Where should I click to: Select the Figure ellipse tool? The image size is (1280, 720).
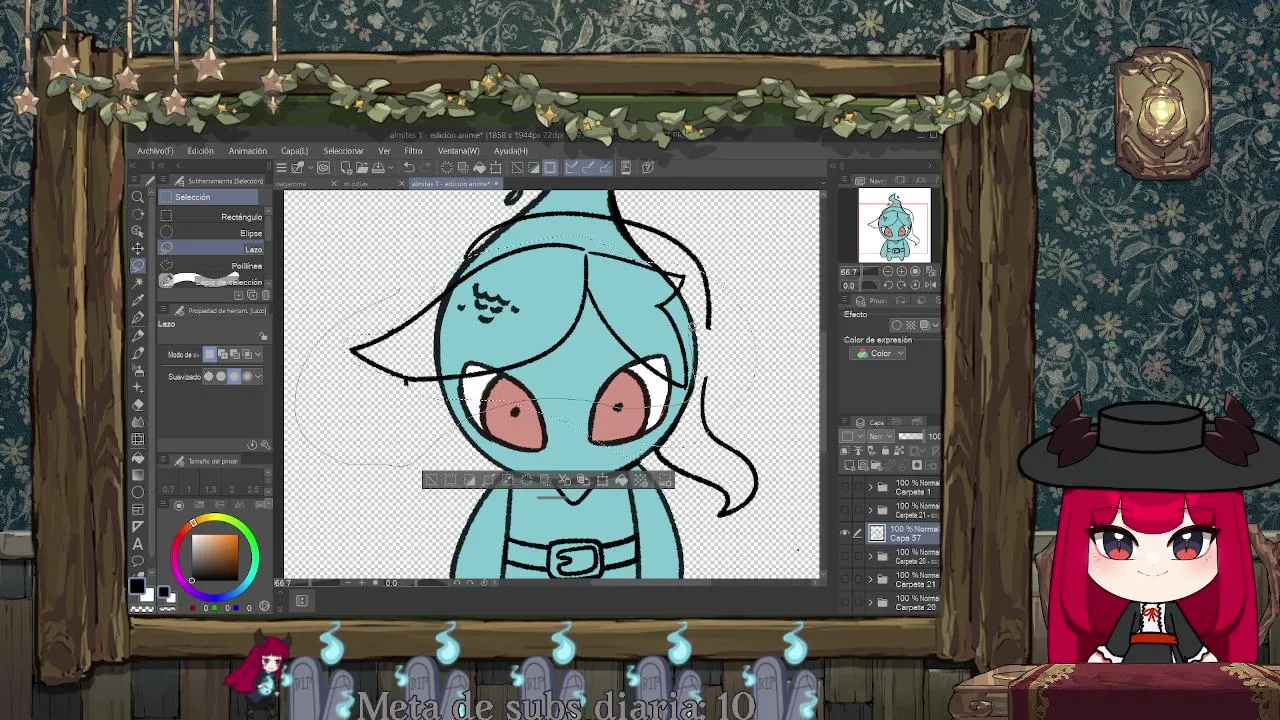click(x=138, y=492)
